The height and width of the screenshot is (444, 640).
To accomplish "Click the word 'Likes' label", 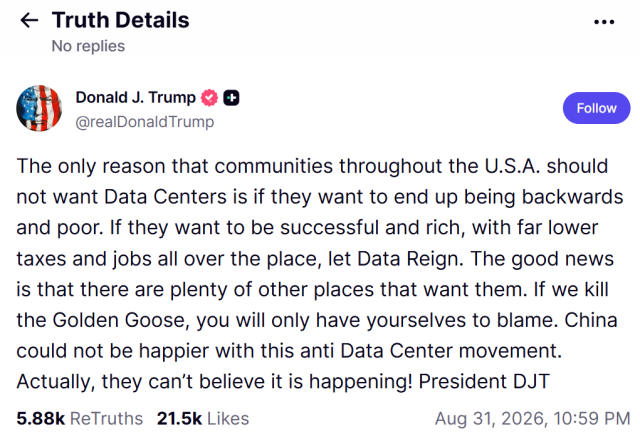I will 228,419.
